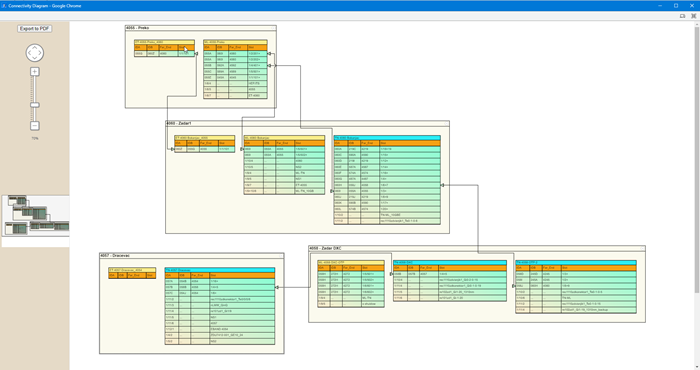This screenshot has height=370, width=700.
Task: Click the cyan title bar of the TN 4058 DXC table
Action: tap(450, 262)
